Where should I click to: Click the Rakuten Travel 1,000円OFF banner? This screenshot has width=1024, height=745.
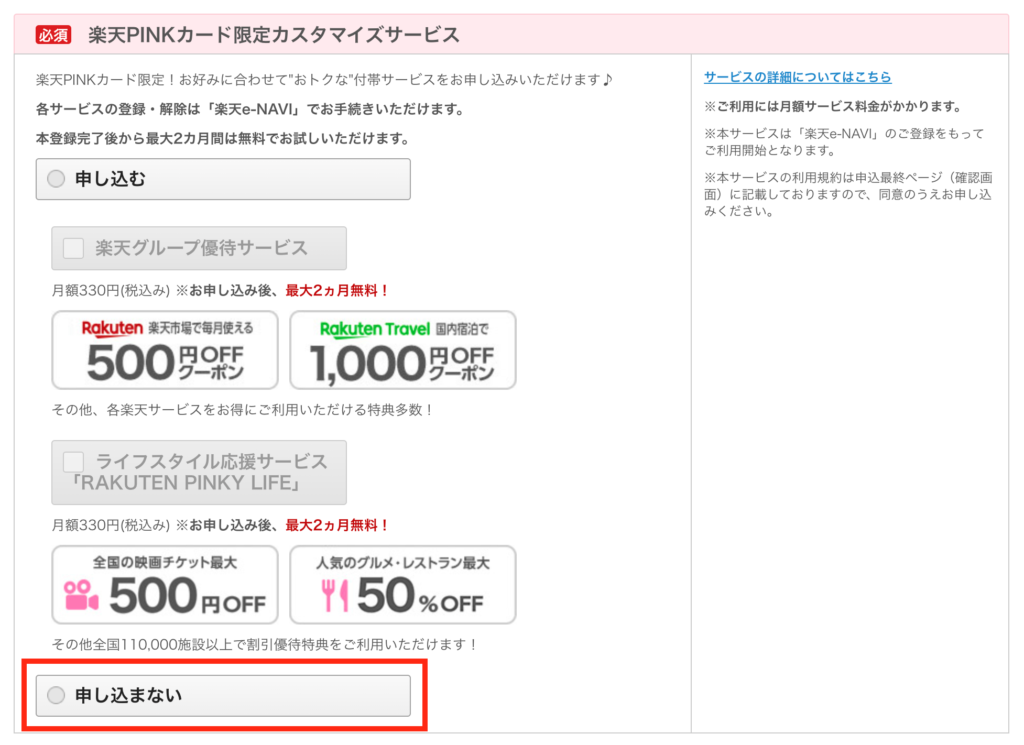tap(403, 350)
